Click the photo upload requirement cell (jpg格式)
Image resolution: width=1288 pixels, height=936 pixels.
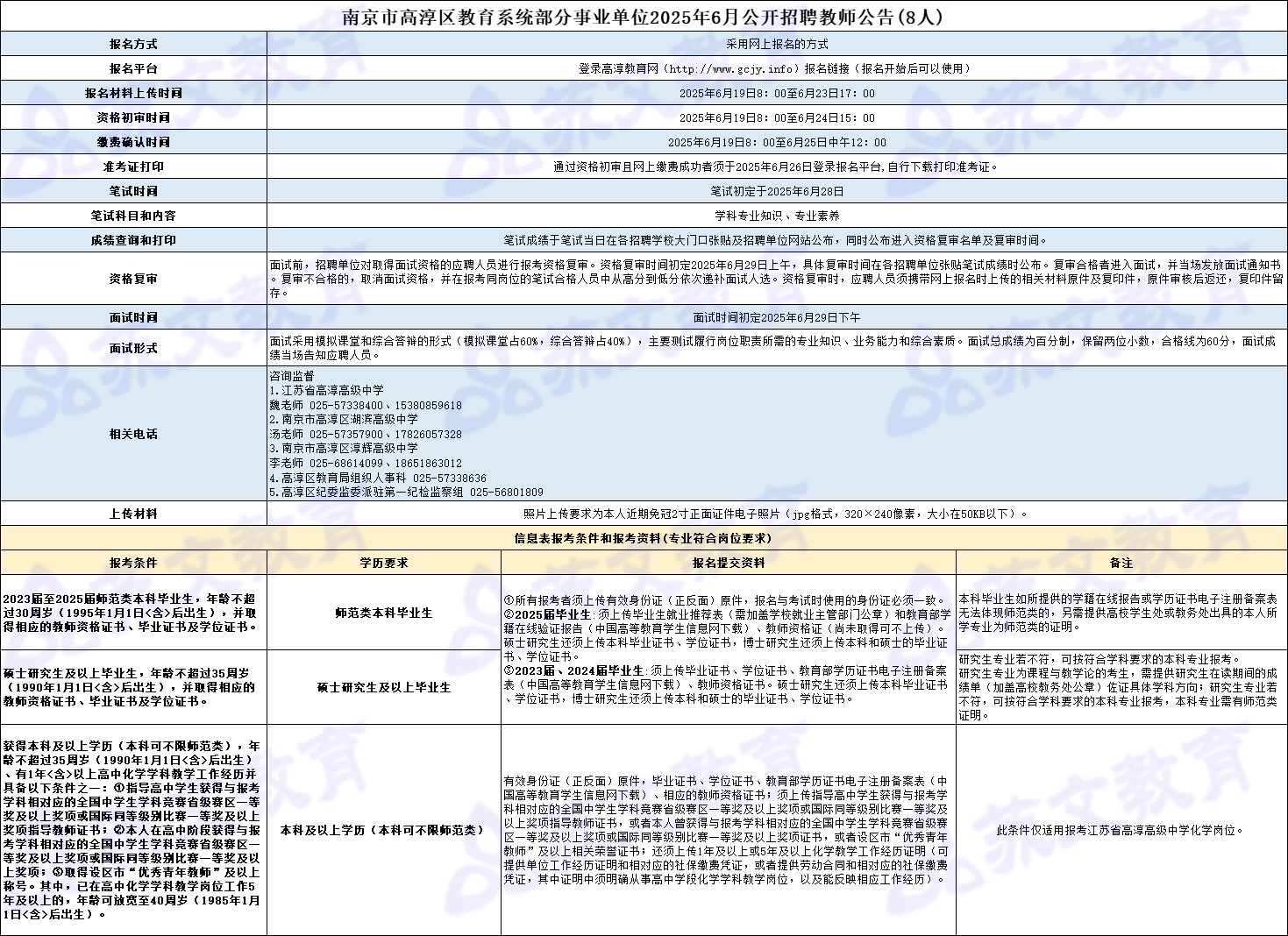777,514
